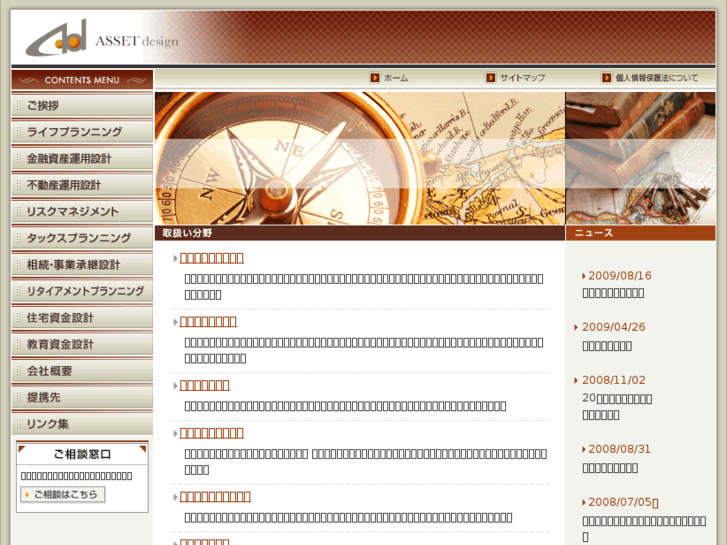
Task: Click the ASSET design logo
Action: pos(102,38)
